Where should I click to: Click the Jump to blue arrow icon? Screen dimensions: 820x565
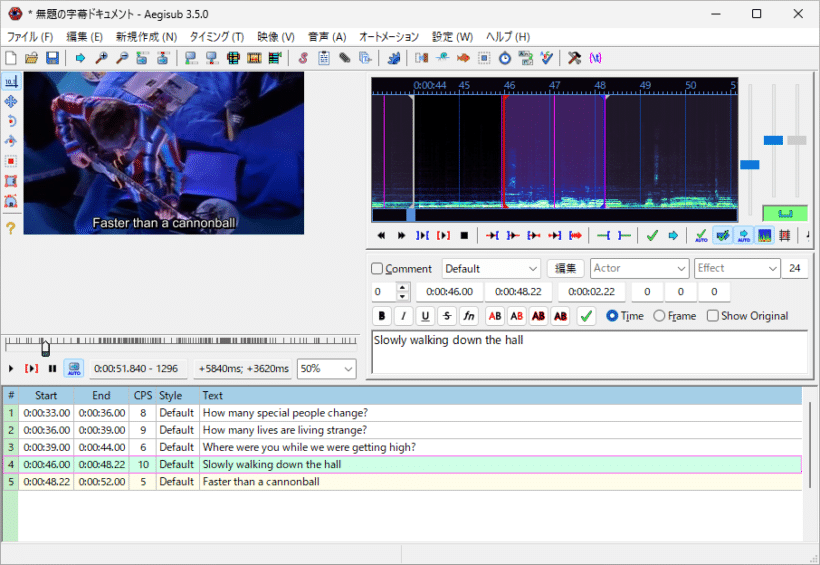pyautogui.click(x=80, y=58)
